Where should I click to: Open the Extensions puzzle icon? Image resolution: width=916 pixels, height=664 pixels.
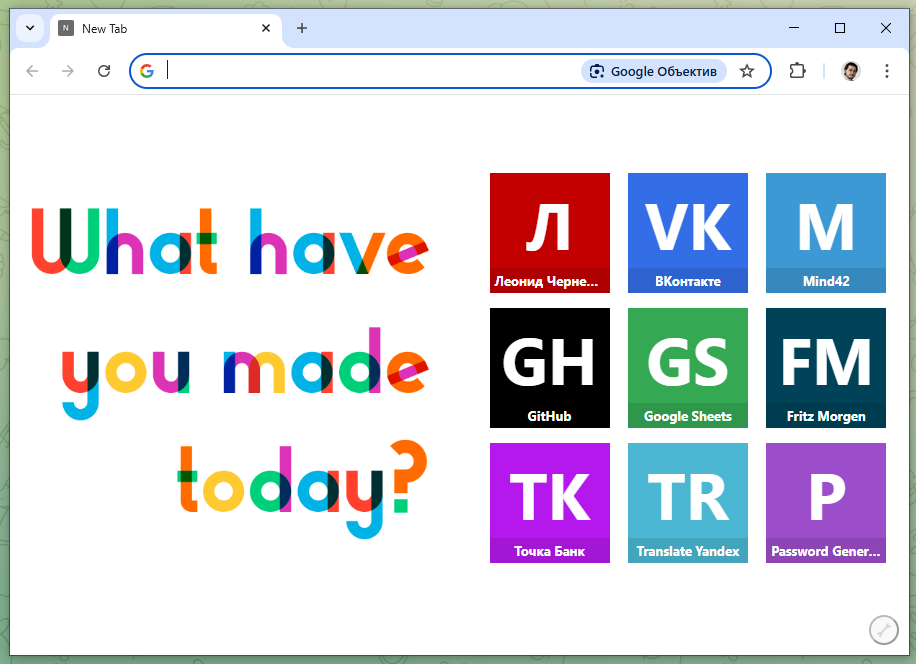[797, 71]
